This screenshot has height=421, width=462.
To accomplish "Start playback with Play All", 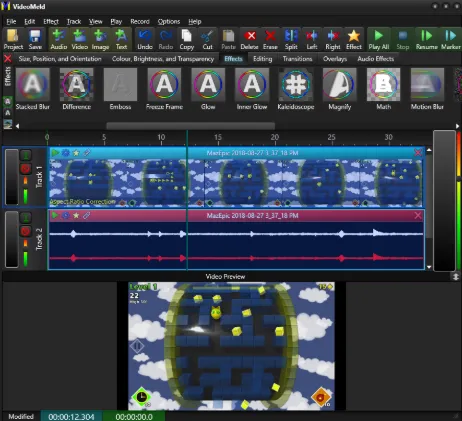I will (379, 40).
